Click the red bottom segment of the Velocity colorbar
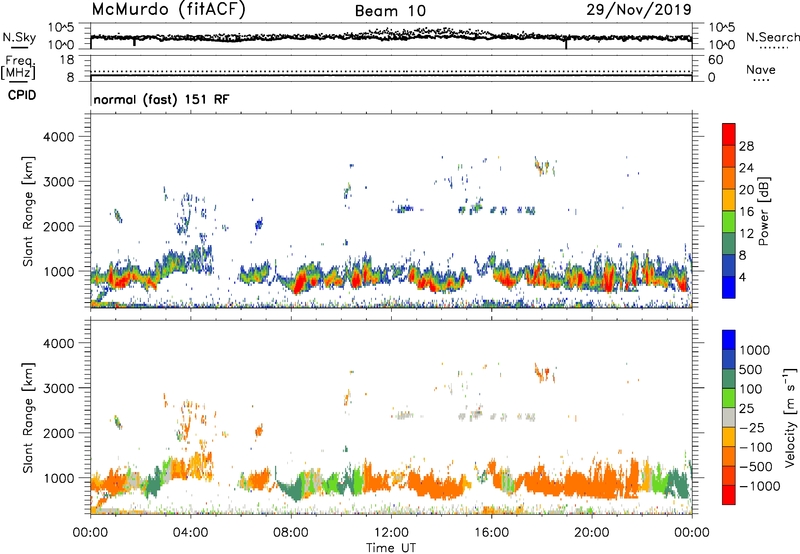800x554 pixels. click(x=729, y=495)
